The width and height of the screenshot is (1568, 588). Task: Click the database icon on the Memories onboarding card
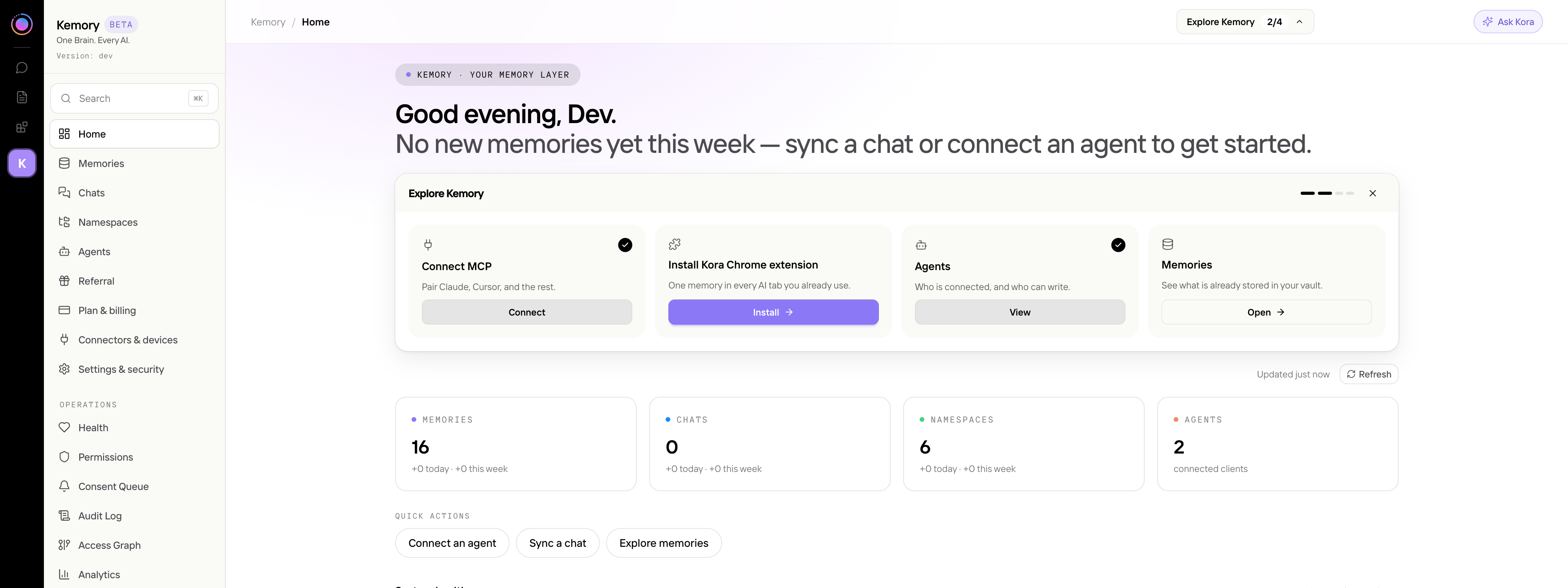pos(1167,244)
